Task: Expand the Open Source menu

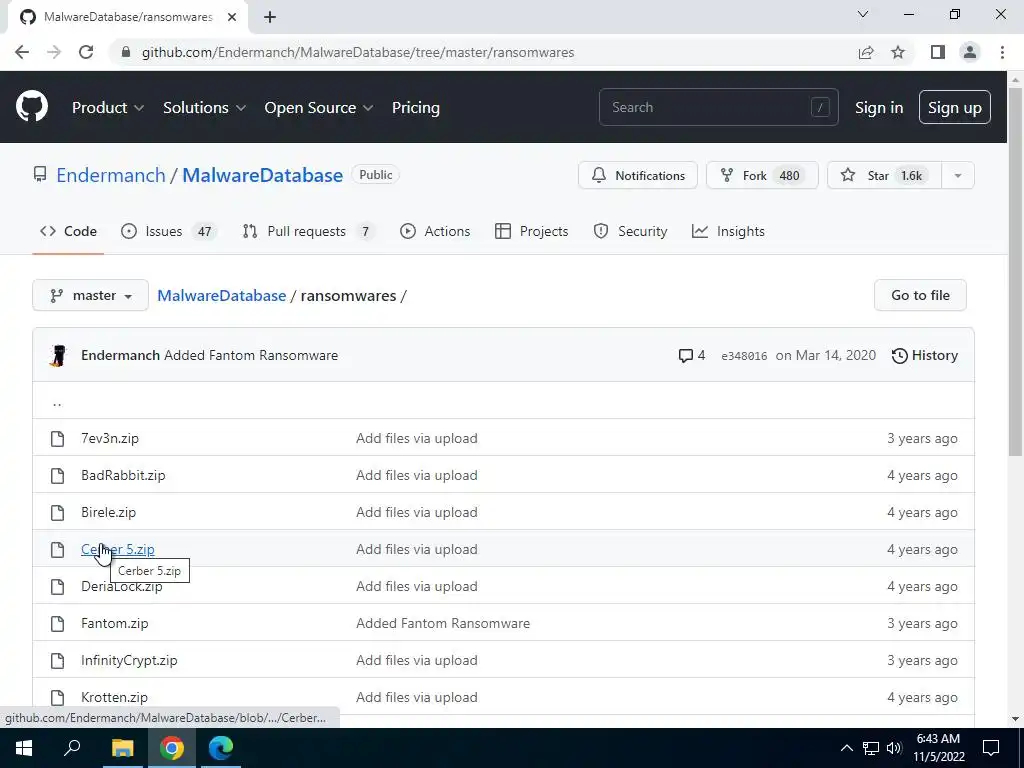Action: [x=319, y=107]
